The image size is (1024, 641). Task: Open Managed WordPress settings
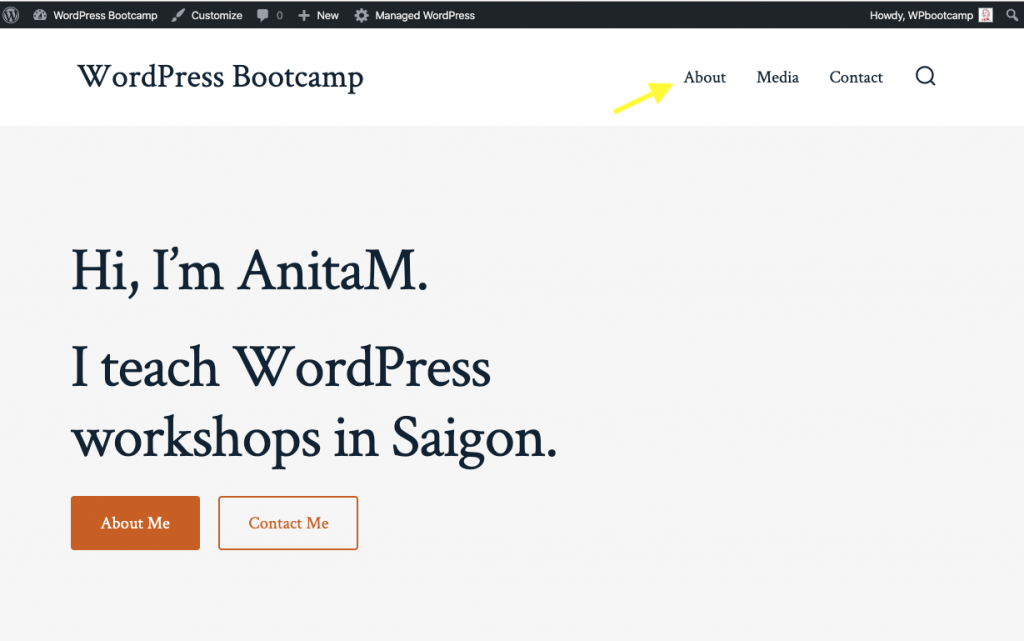click(x=415, y=15)
